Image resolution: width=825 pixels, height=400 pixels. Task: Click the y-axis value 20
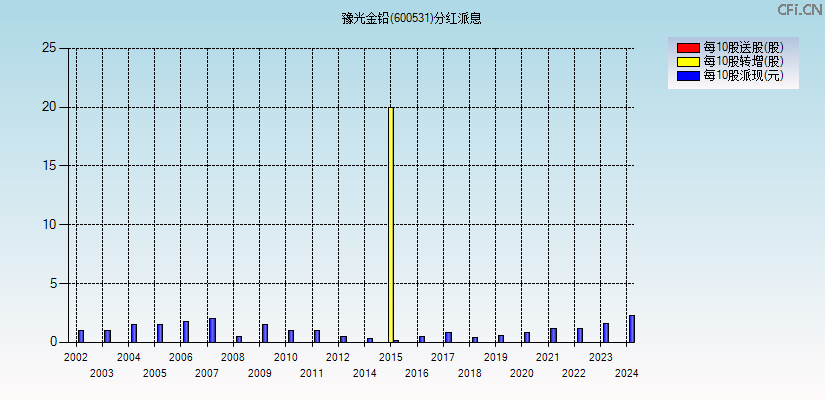pyautogui.click(x=49, y=107)
